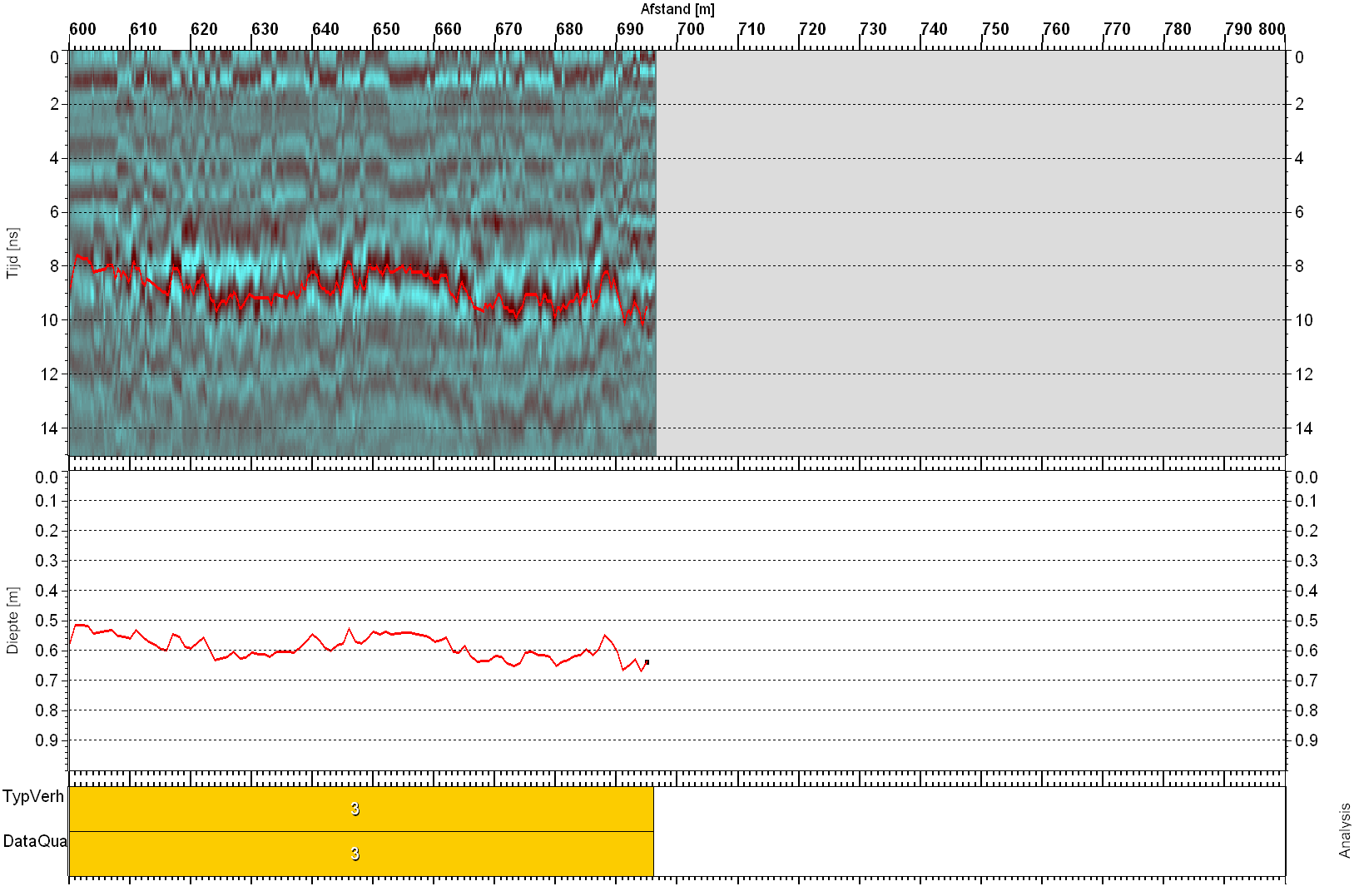Click right time axis value 6
The height and width of the screenshot is (896, 1354).
(1299, 212)
